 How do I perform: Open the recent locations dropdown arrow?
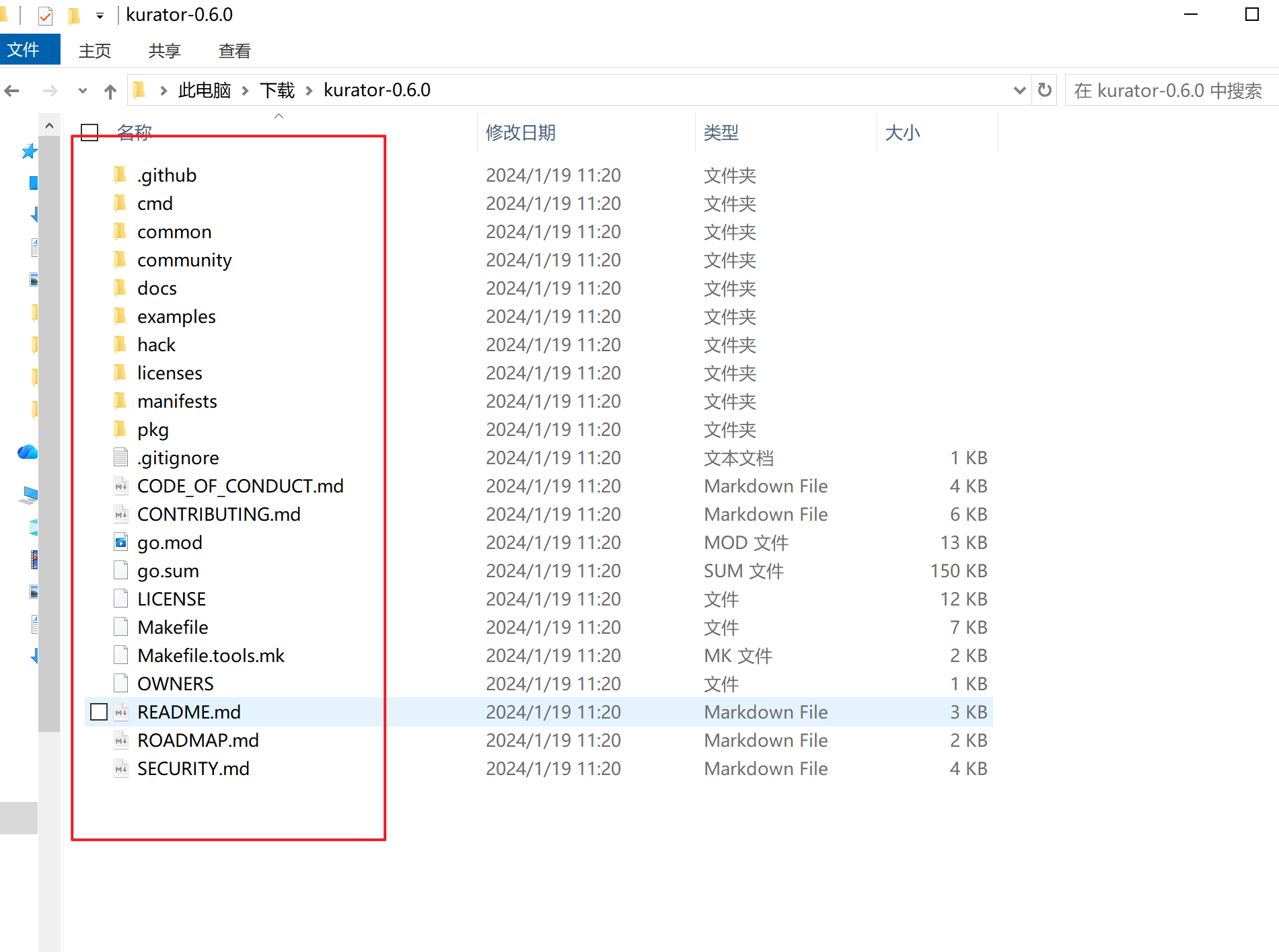tap(82, 90)
